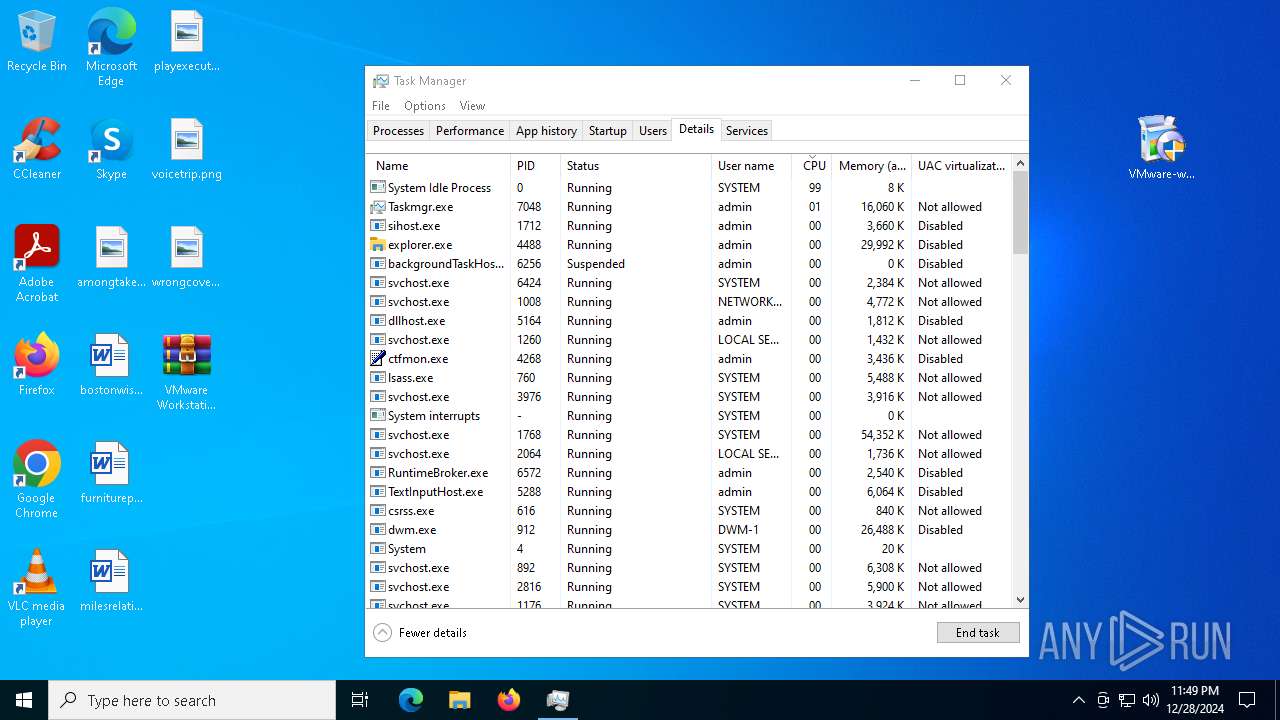Viewport: 1280px width, 720px height.
Task: Collapse with Fewer details button
Action: pos(420,633)
